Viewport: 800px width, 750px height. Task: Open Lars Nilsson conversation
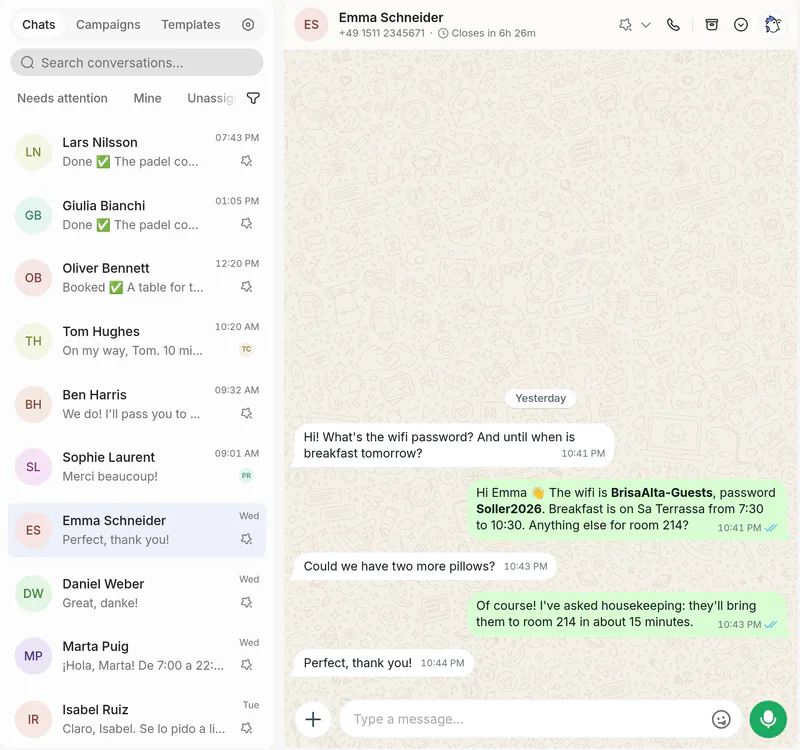[x=137, y=152]
